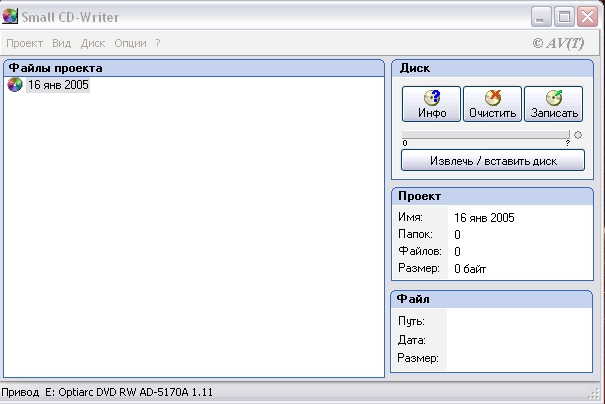The width and height of the screenshot is (605, 404).
Task: Click the round drive status indicator
Action: click(x=578, y=135)
